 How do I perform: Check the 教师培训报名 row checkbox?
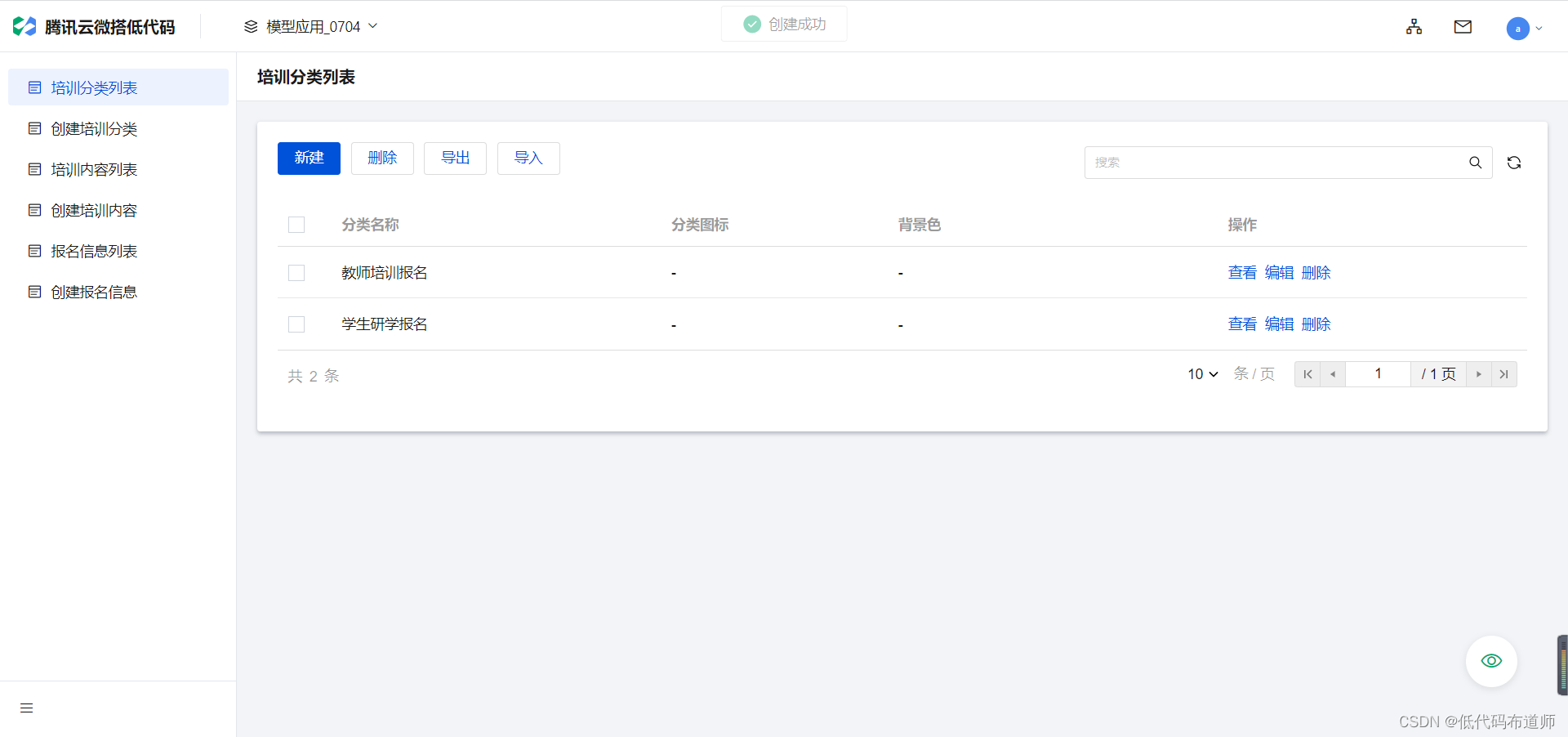tap(296, 273)
